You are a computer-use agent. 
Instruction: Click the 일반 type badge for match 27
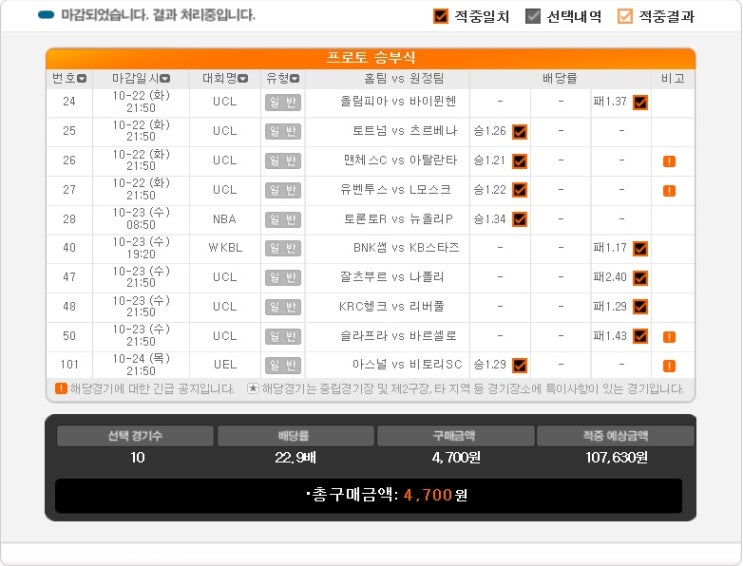pyautogui.click(x=283, y=190)
